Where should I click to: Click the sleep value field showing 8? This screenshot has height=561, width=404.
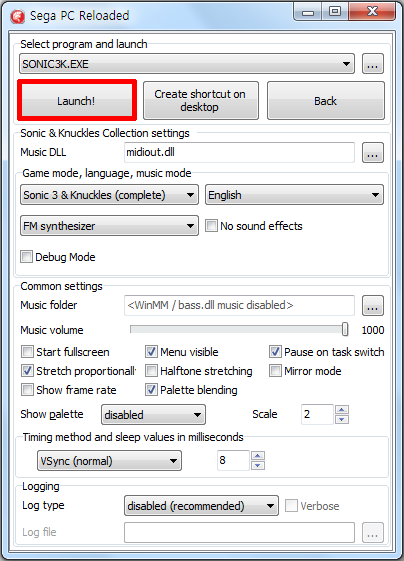(x=233, y=460)
